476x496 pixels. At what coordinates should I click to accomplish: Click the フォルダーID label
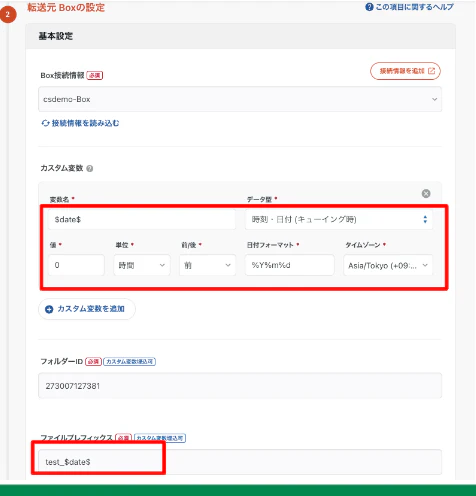(x=62, y=361)
